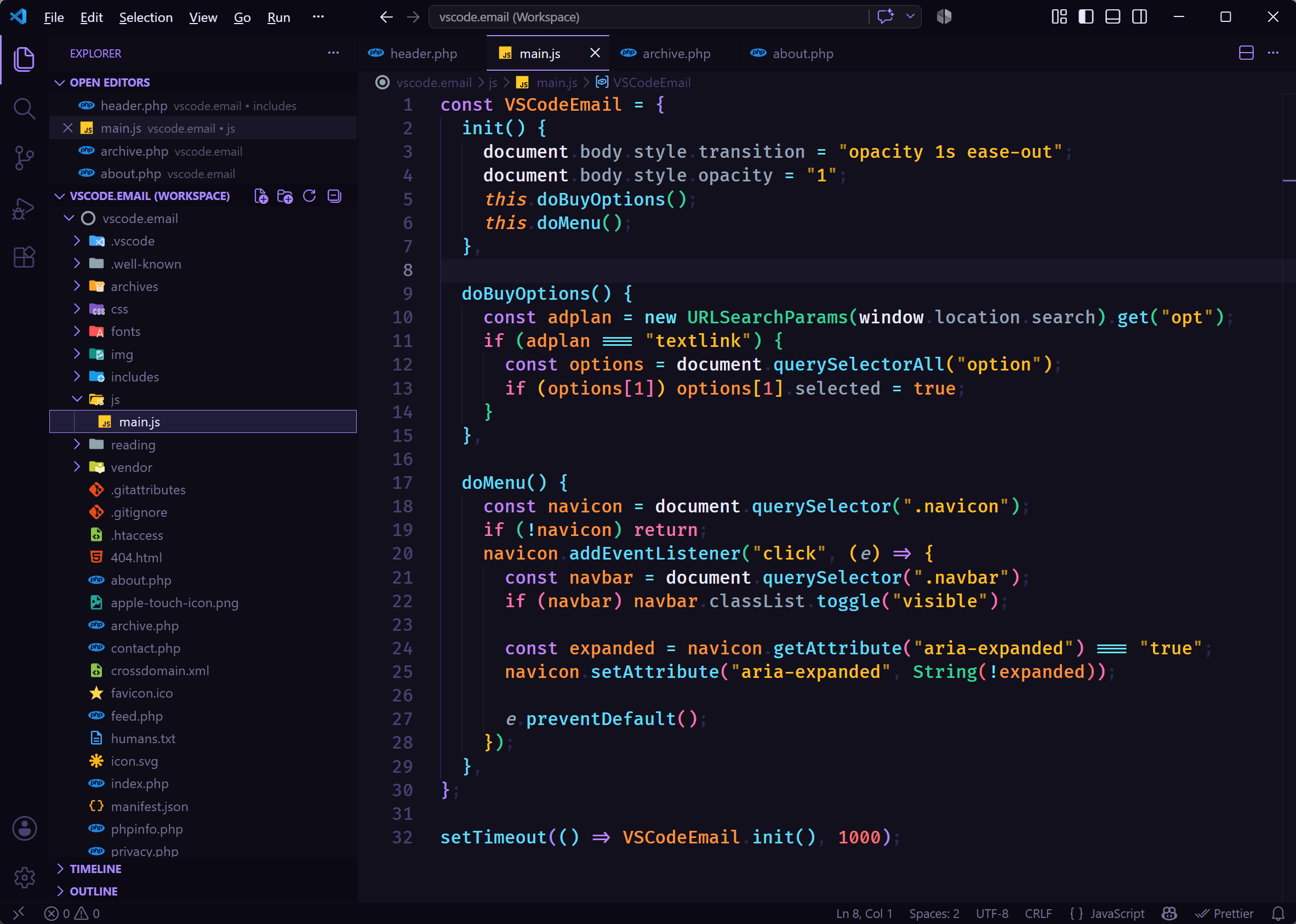Screen dimensions: 1296x924
Task: Open .gitignore in the file tree
Action: tap(203, 512)
